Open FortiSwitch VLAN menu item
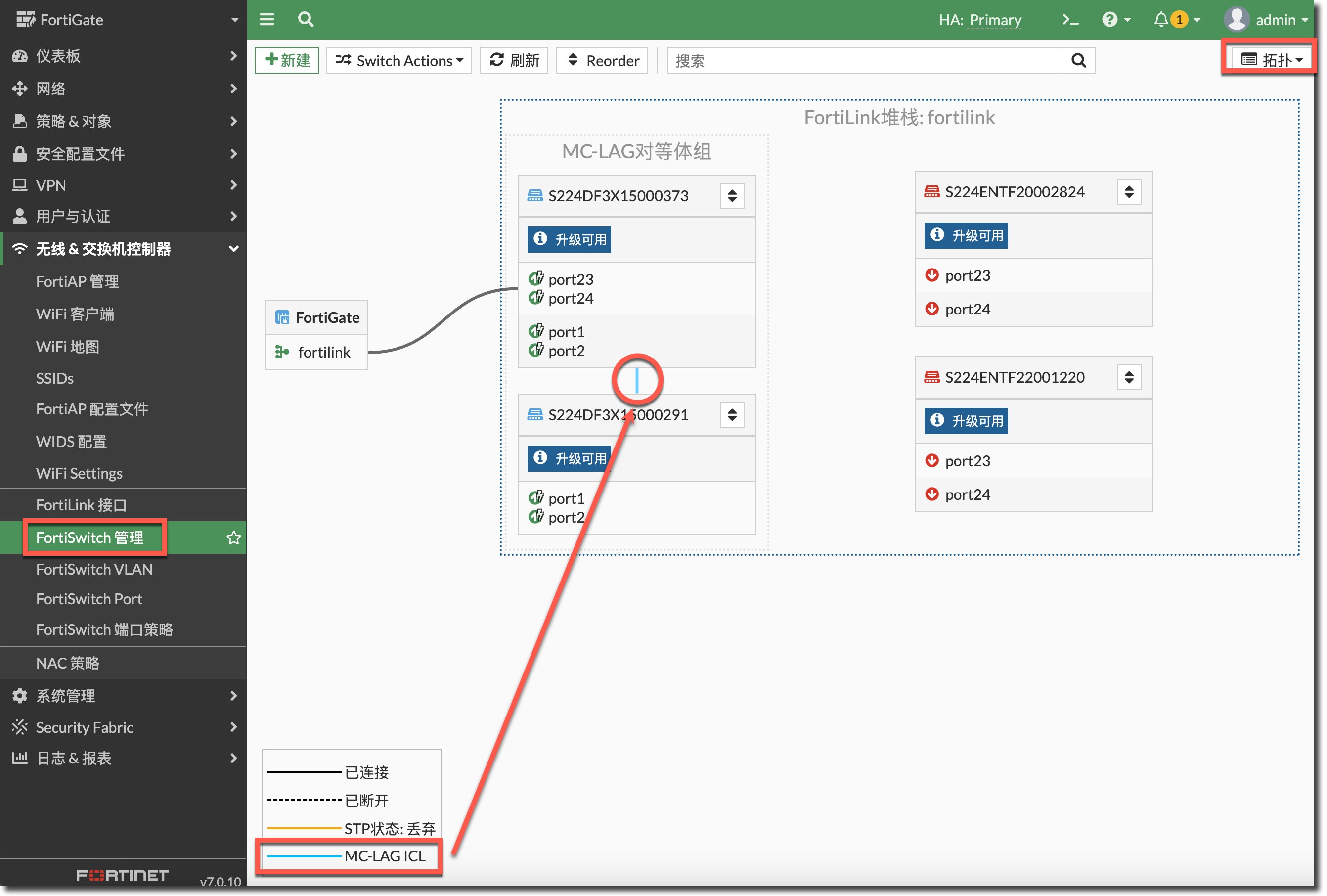Screen dimensions: 1327x896 [x=94, y=569]
